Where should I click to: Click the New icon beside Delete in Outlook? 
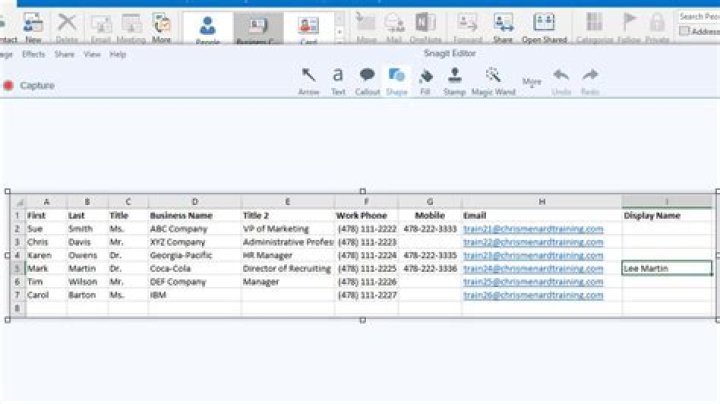(x=34, y=28)
